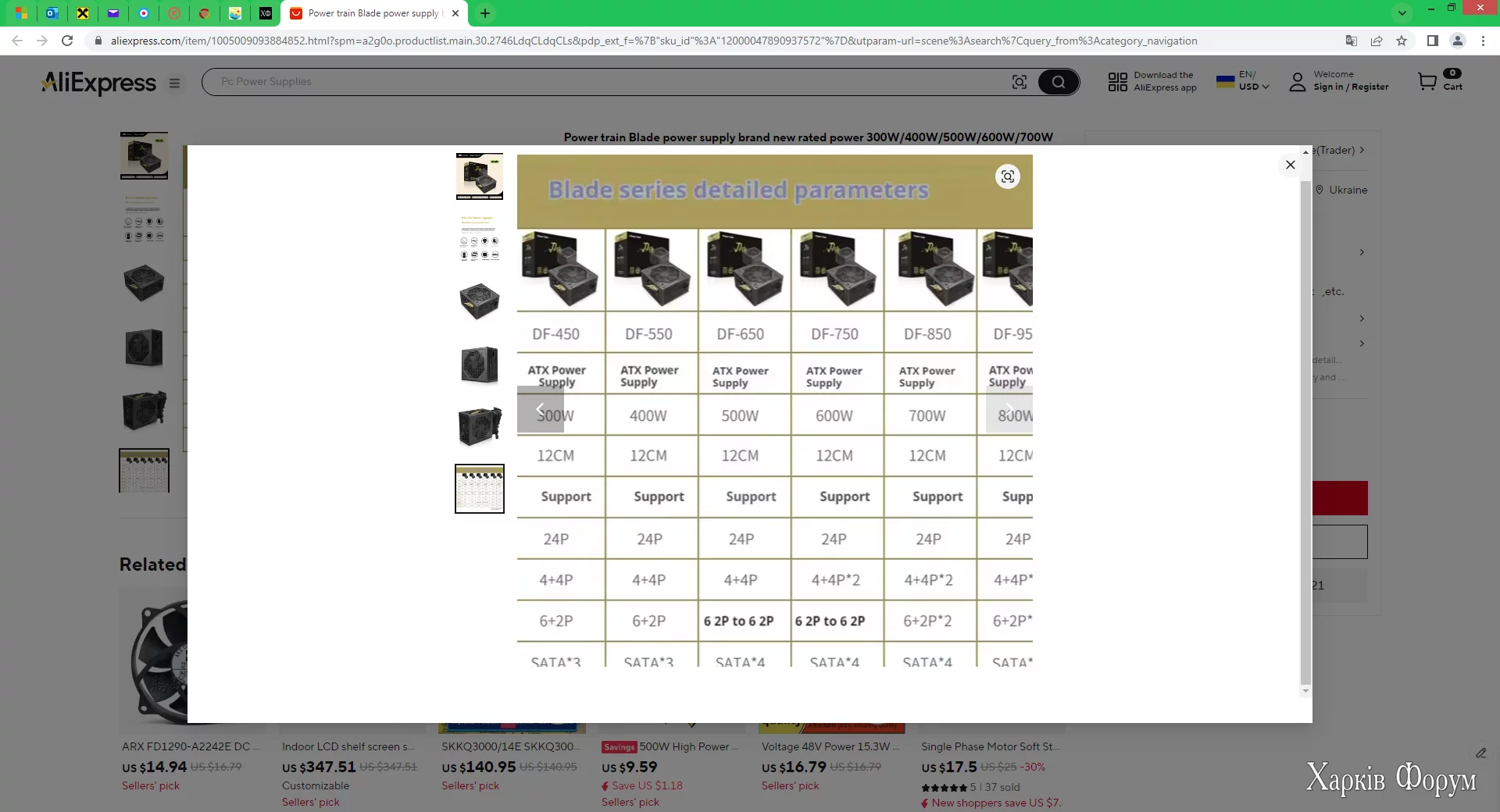1500x812 pixels.
Task: Switch to the pinned Outlook tab
Action: (52, 13)
